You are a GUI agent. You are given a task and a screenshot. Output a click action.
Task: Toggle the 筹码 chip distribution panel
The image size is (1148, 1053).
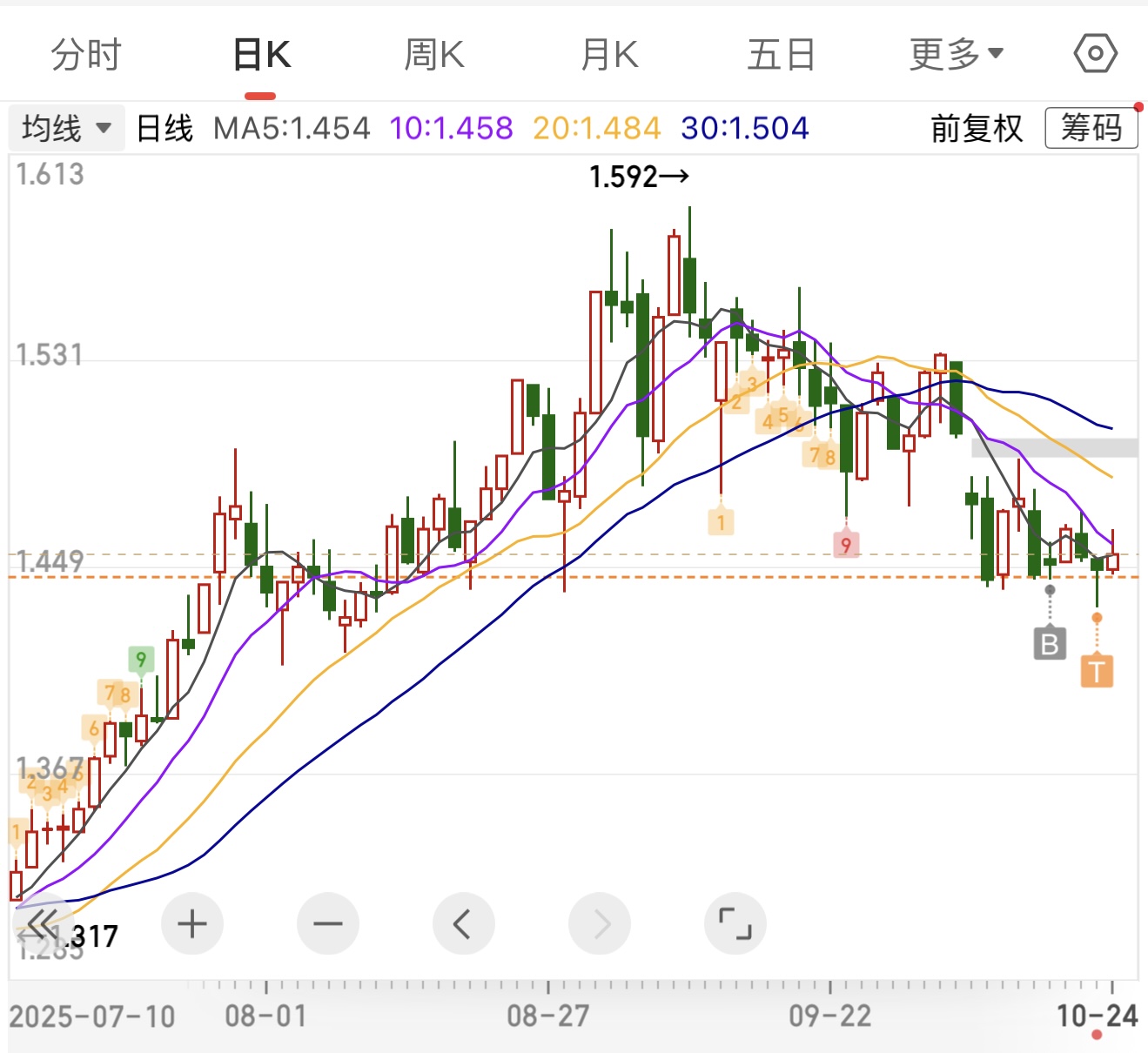(x=1091, y=129)
